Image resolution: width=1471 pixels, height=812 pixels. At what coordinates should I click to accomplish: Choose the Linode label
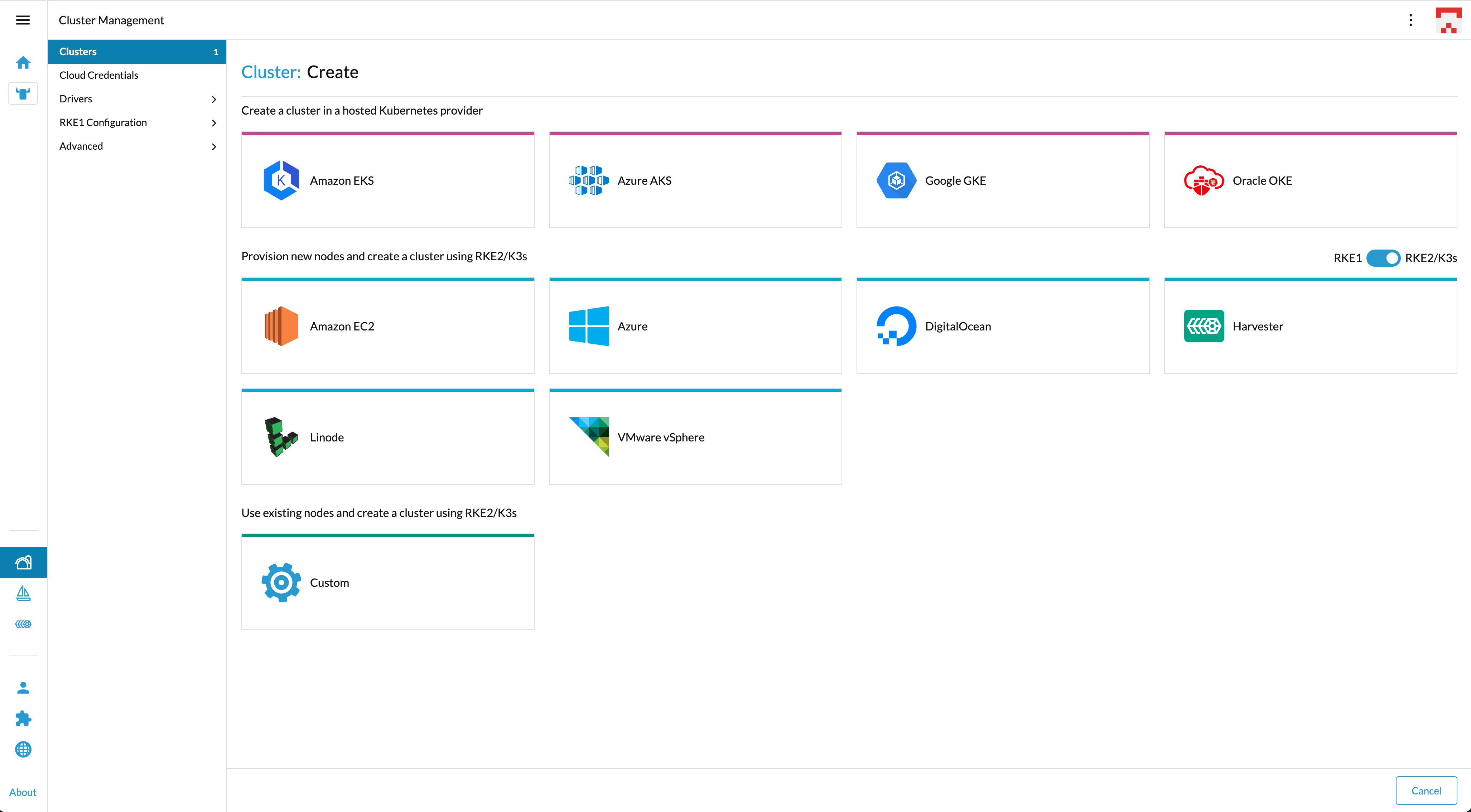(x=327, y=438)
